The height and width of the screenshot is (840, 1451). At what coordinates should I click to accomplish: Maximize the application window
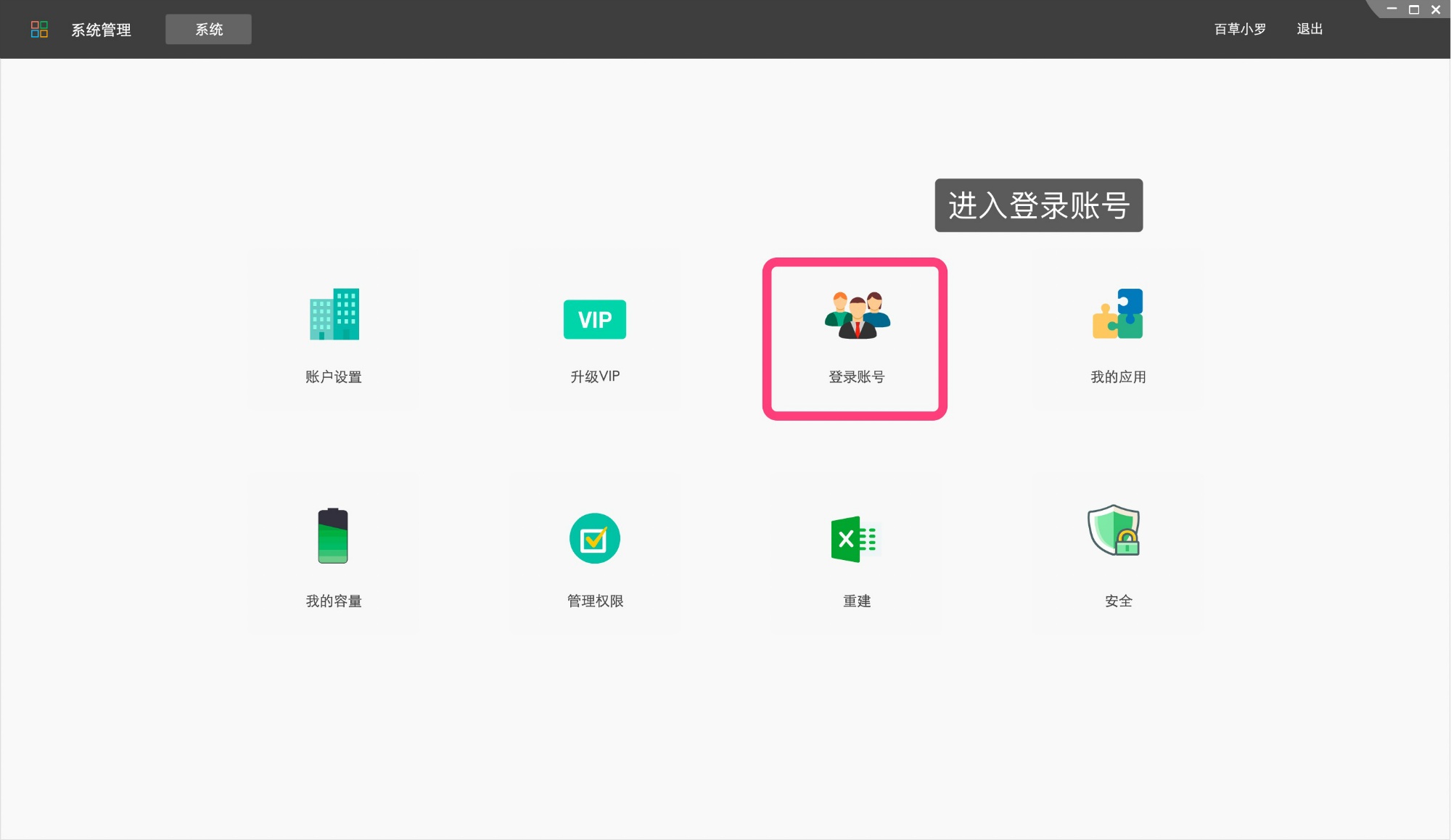coord(1414,9)
